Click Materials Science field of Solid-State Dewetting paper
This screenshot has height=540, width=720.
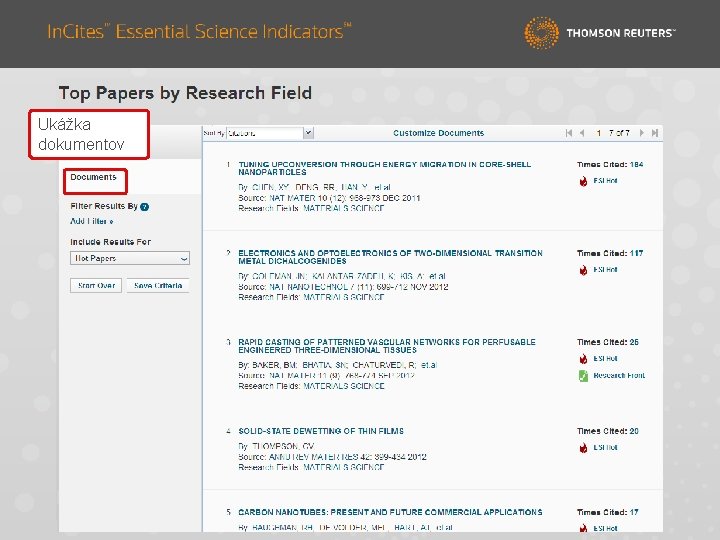click(x=343, y=467)
